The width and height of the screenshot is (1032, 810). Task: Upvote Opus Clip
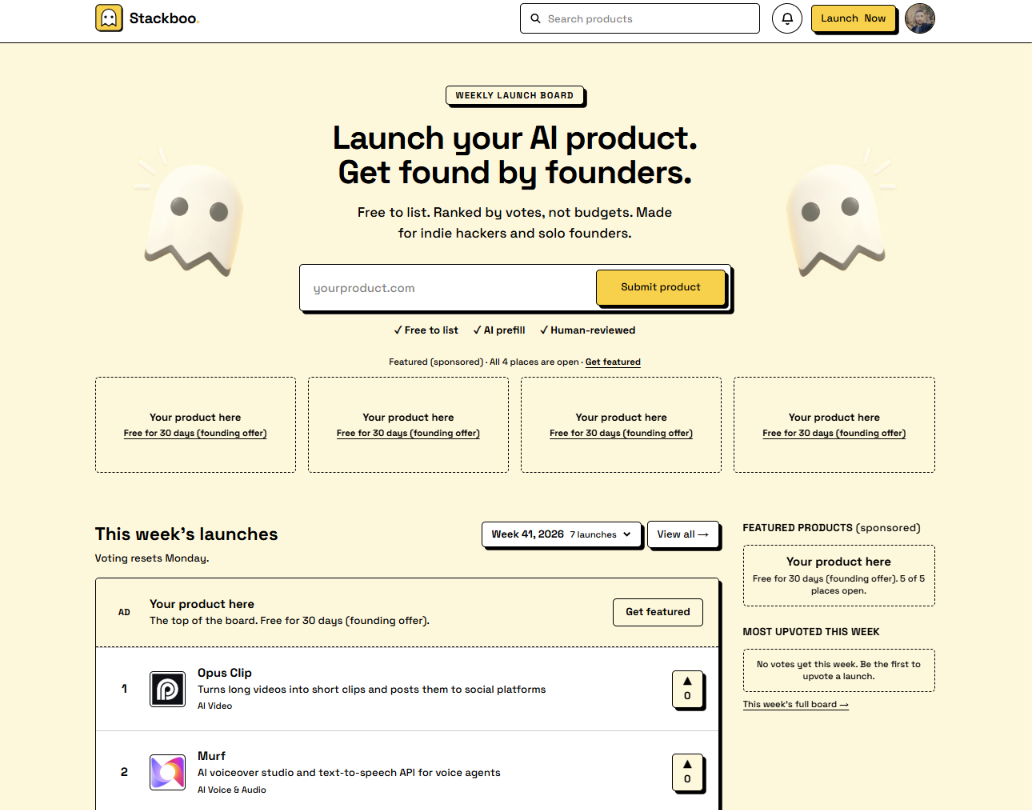pyautogui.click(x=687, y=689)
